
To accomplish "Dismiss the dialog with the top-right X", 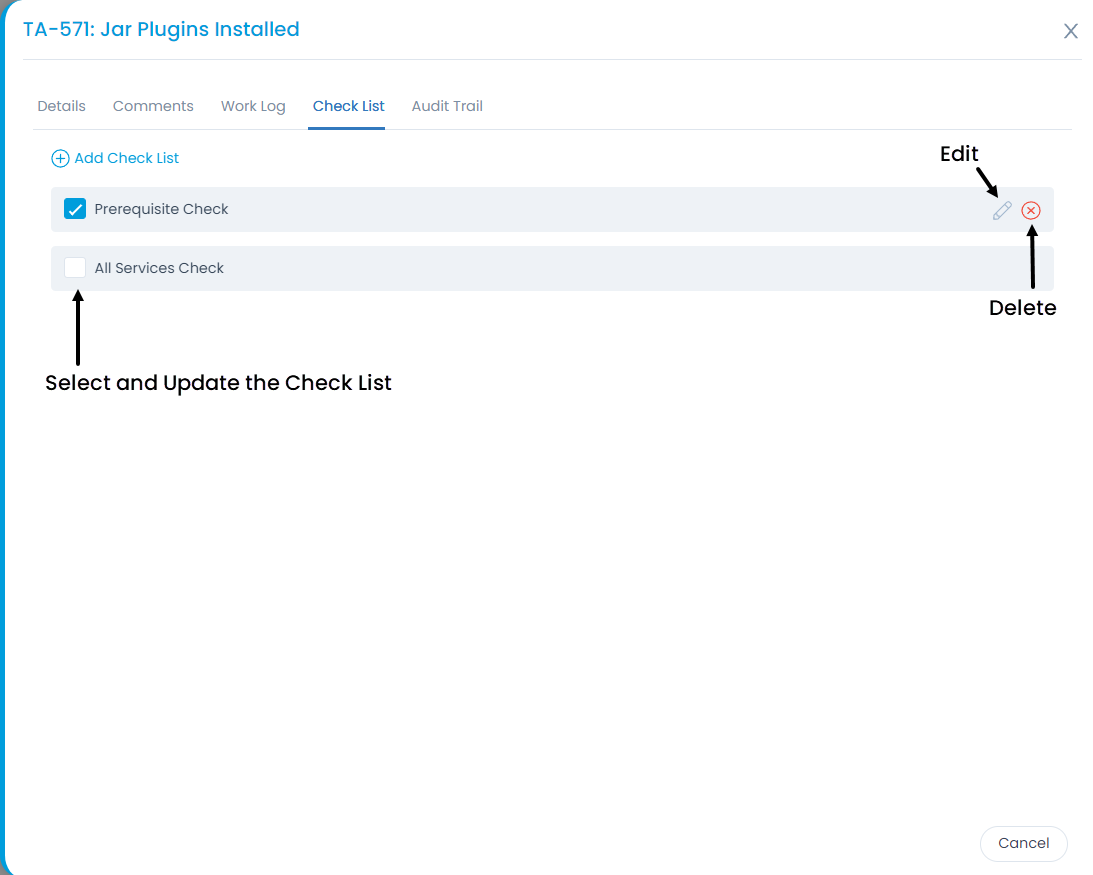I will [x=1070, y=31].
